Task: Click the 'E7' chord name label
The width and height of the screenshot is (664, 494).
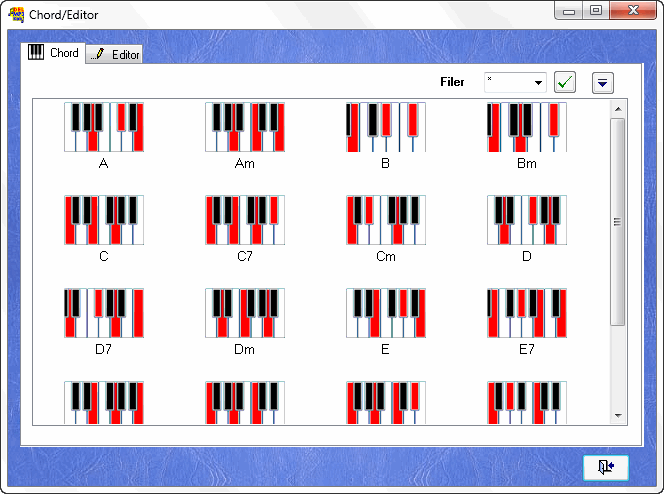Action: 527,349
